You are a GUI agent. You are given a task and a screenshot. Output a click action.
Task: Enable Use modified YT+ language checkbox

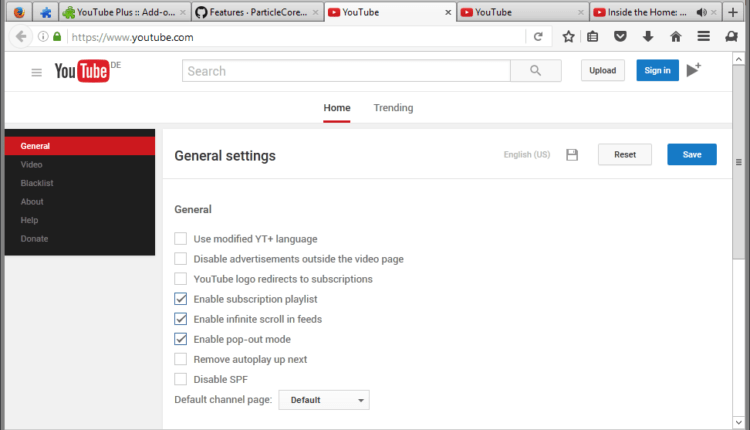180,238
